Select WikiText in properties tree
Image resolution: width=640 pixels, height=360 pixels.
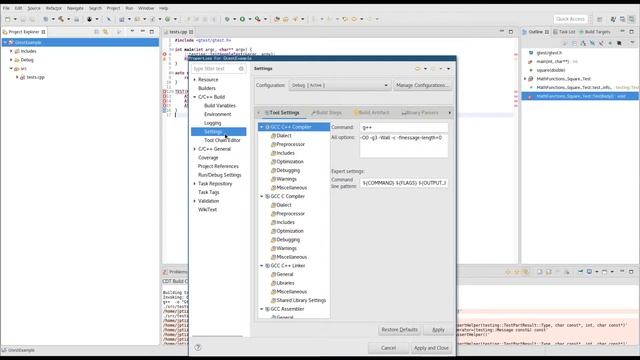point(207,210)
